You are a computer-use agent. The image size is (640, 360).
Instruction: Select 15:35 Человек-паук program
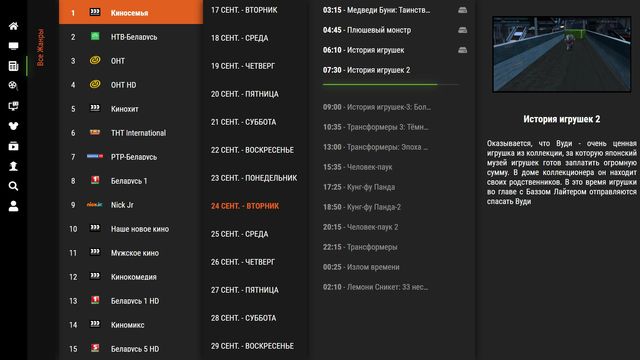358,167
